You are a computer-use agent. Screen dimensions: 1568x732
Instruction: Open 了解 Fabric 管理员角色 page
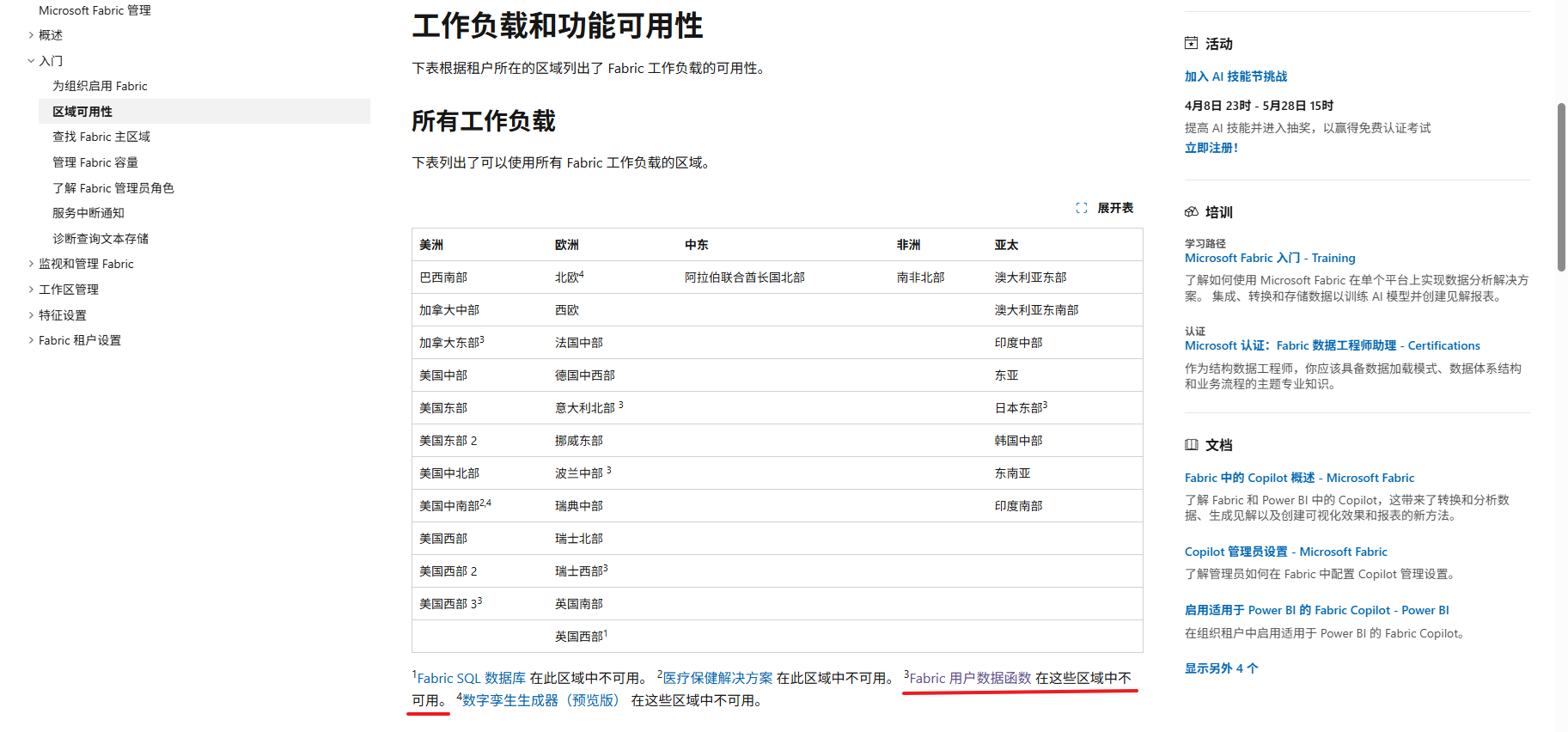click(113, 188)
